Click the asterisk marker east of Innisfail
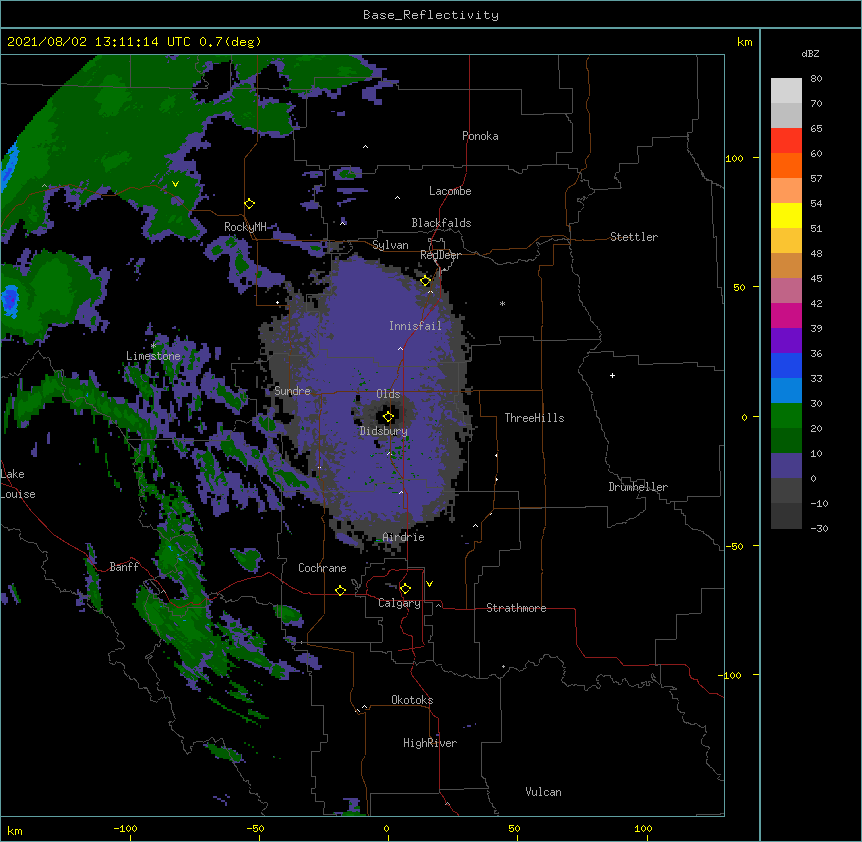 point(502,303)
